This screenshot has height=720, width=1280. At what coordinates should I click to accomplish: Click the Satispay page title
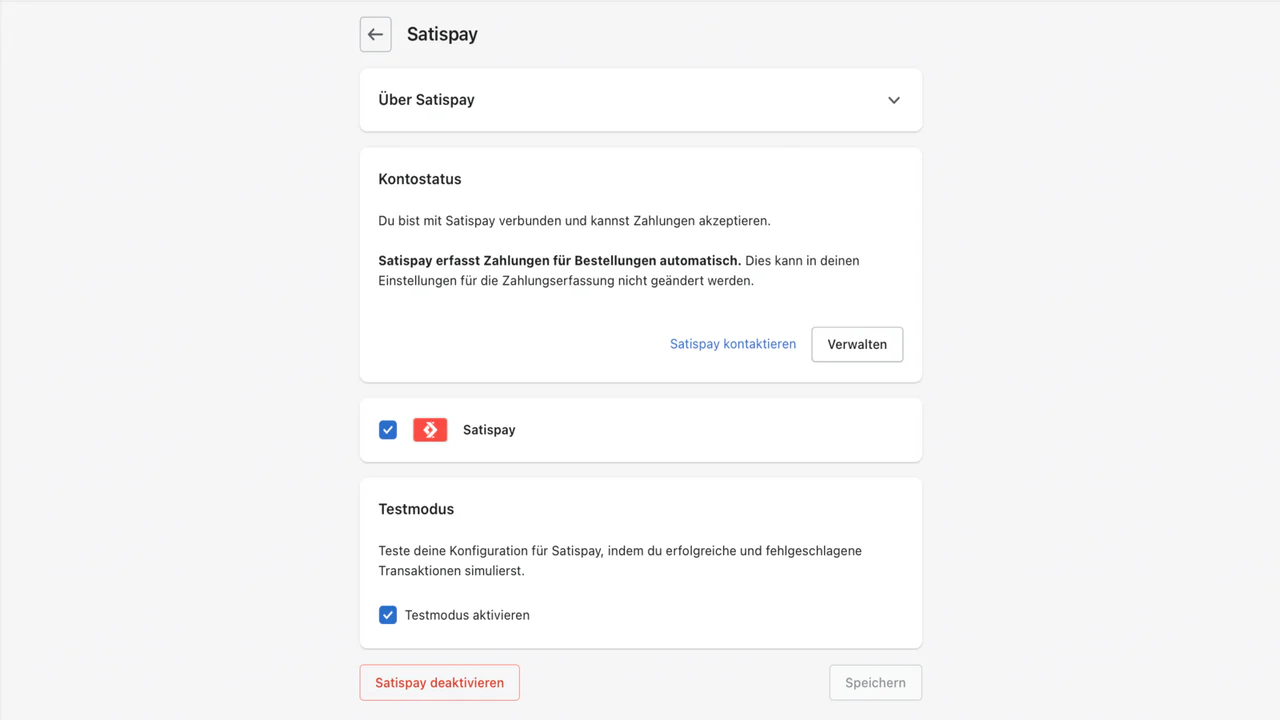442,34
